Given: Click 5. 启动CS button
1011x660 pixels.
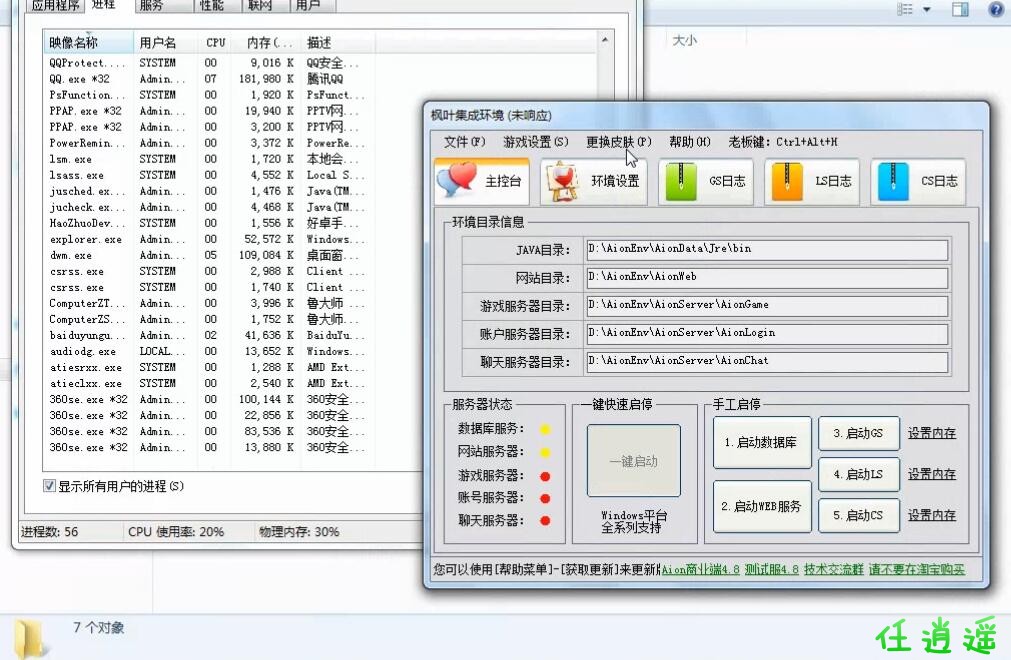Looking at the screenshot, I should click(858, 516).
